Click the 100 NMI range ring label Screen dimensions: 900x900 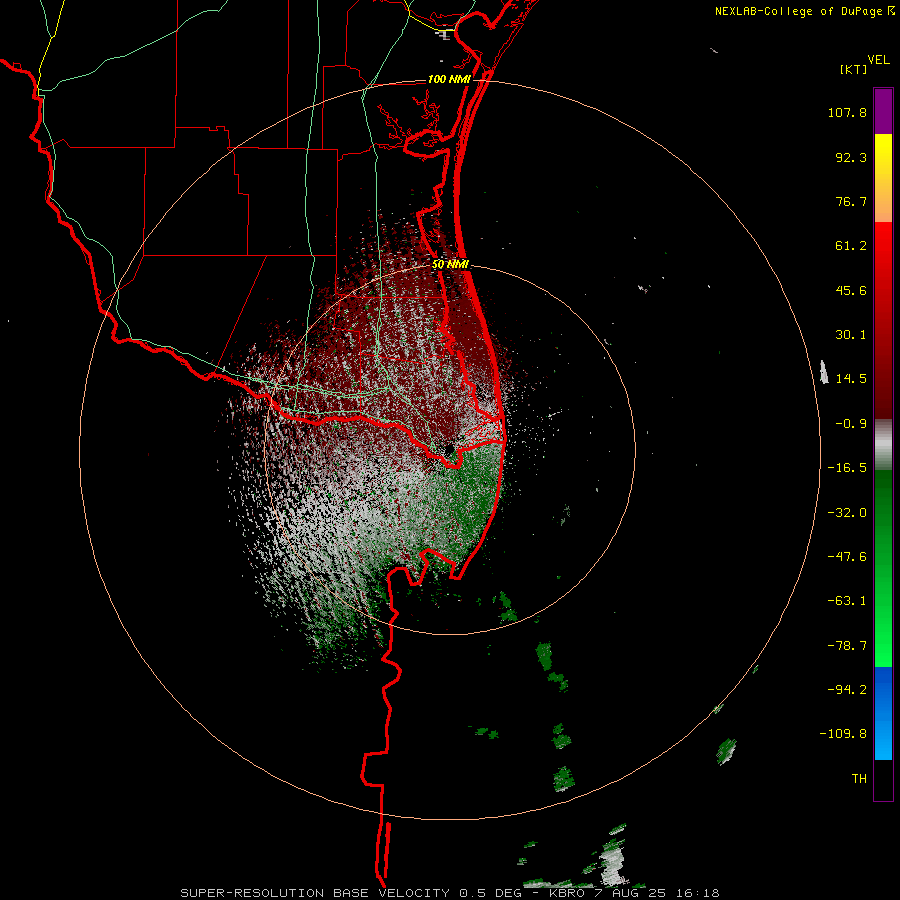point(449,79)
